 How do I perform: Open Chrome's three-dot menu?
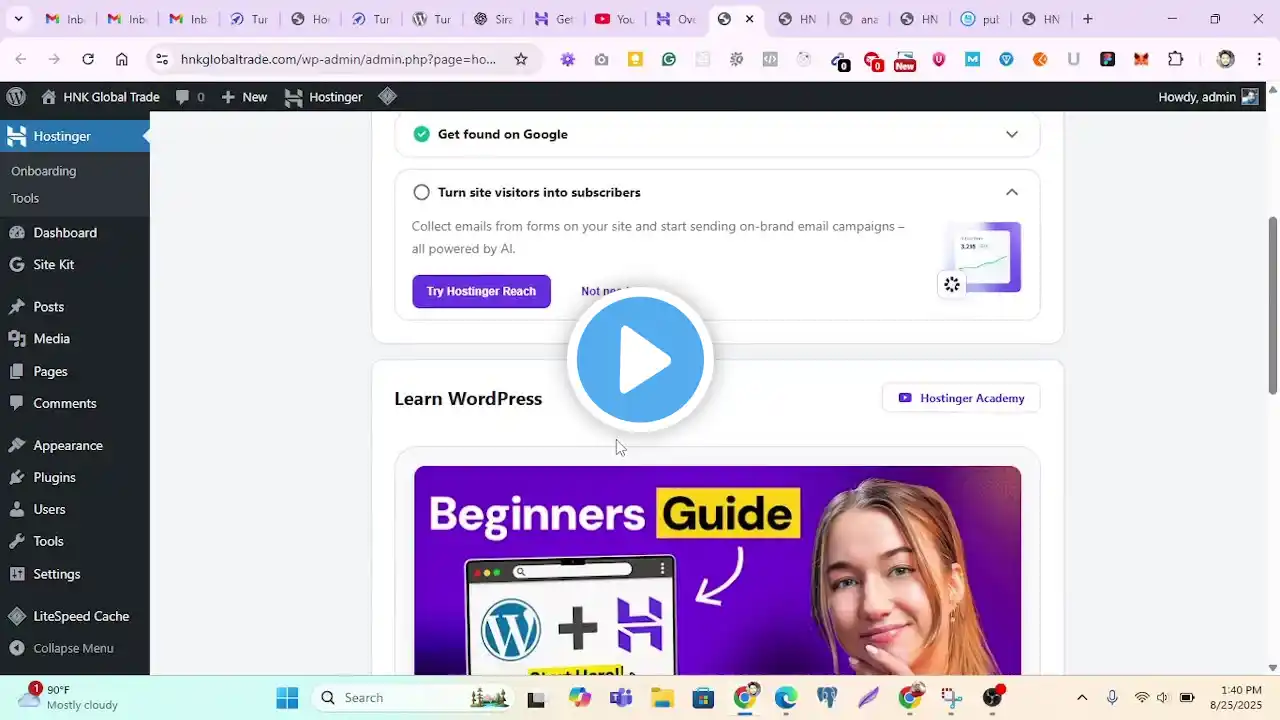(1259, 59)
